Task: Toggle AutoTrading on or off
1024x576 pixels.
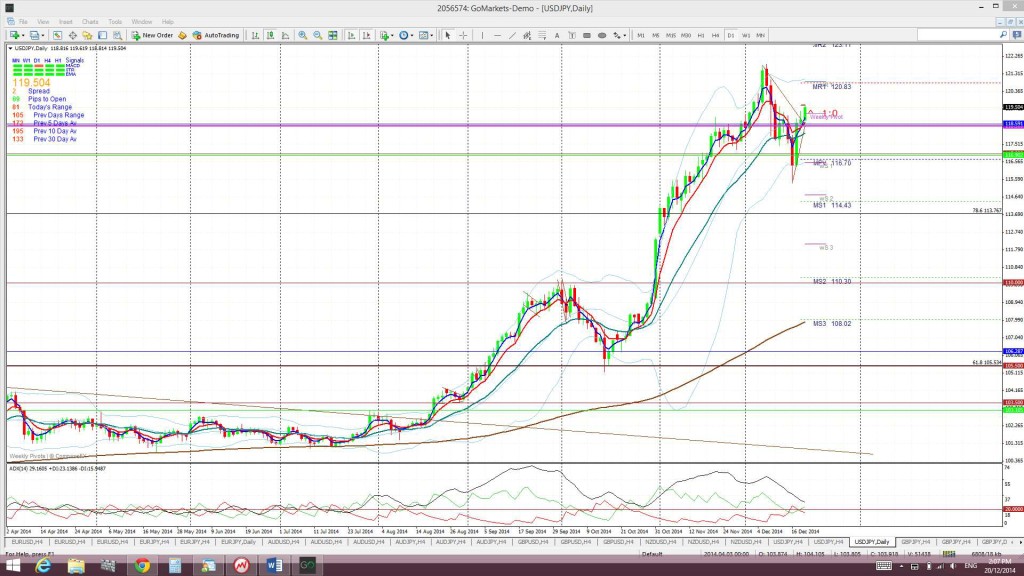Action: tap(216, 35)
